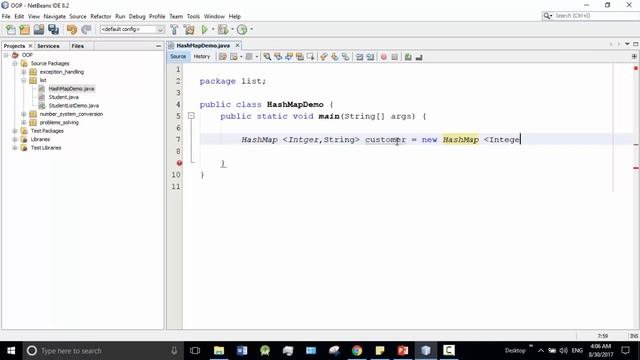
Task: Switch to the History editor view
Action: coord(202,57)
